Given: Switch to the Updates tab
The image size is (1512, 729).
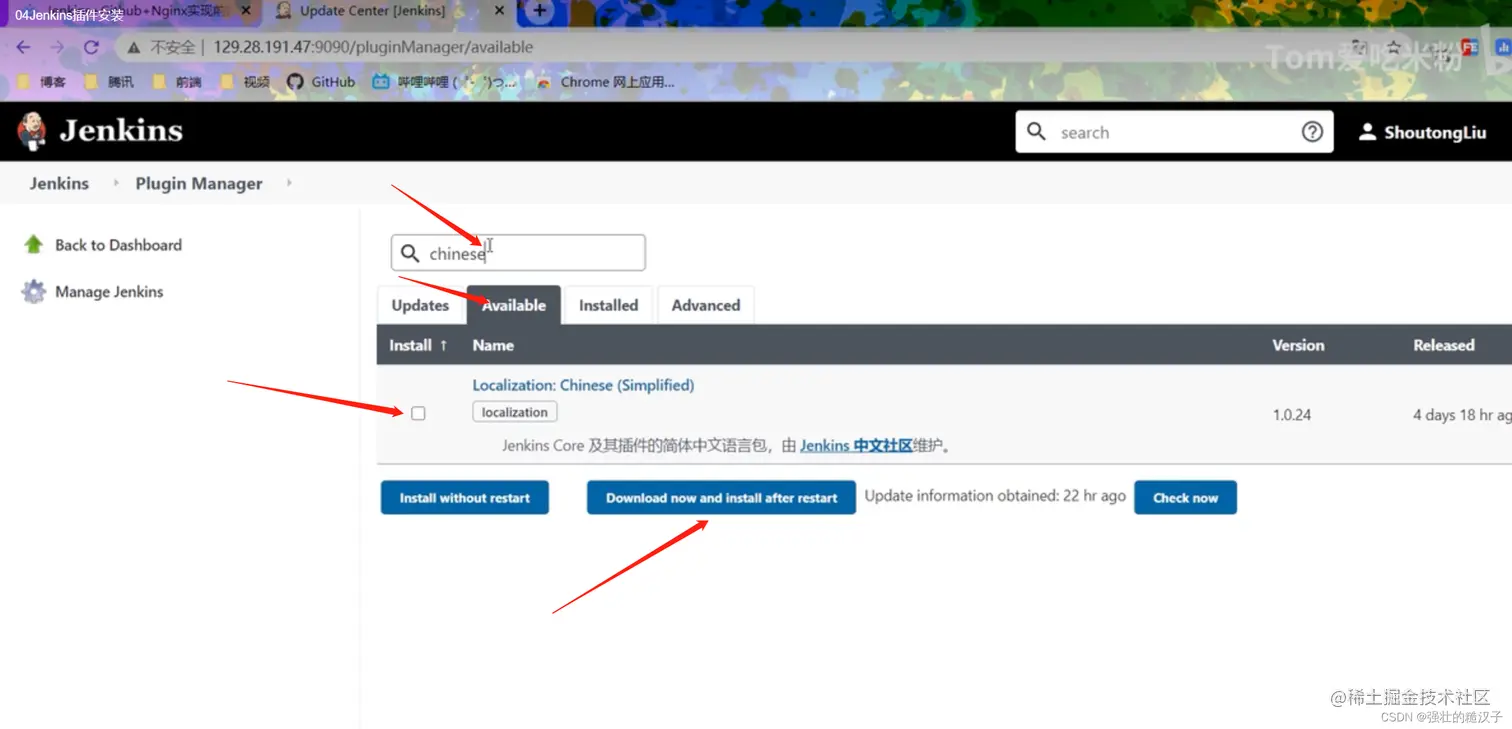Looking at the screenshot, I should click(x=420, y=305).
